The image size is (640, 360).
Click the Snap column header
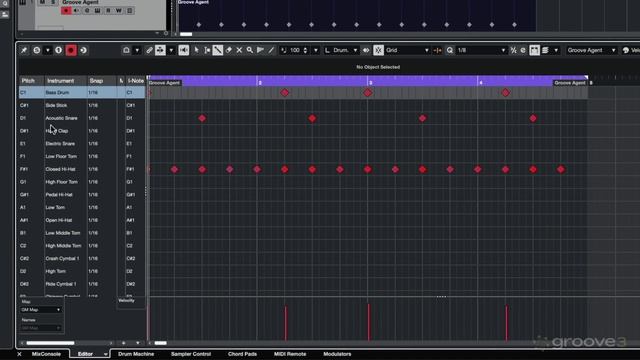pyautogui.click(x=102, y=81)
